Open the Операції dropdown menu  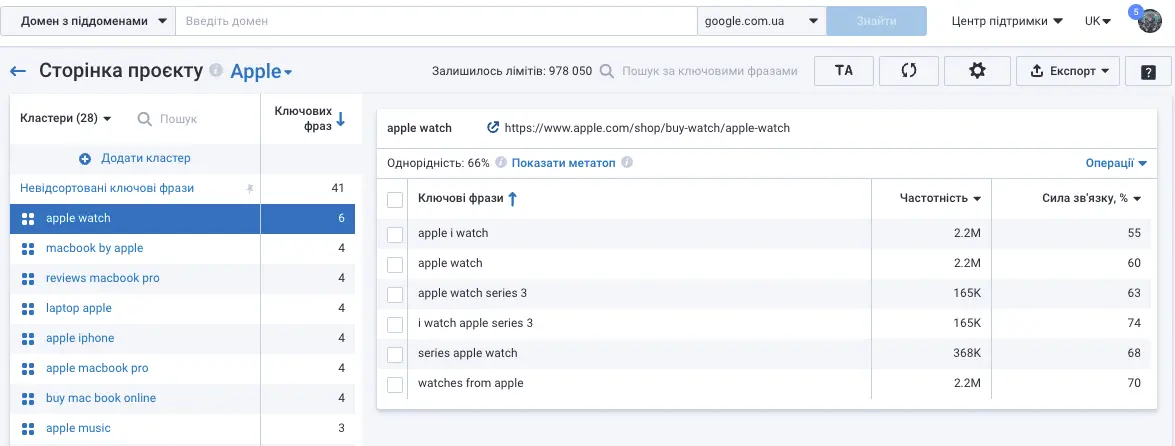1115,163
